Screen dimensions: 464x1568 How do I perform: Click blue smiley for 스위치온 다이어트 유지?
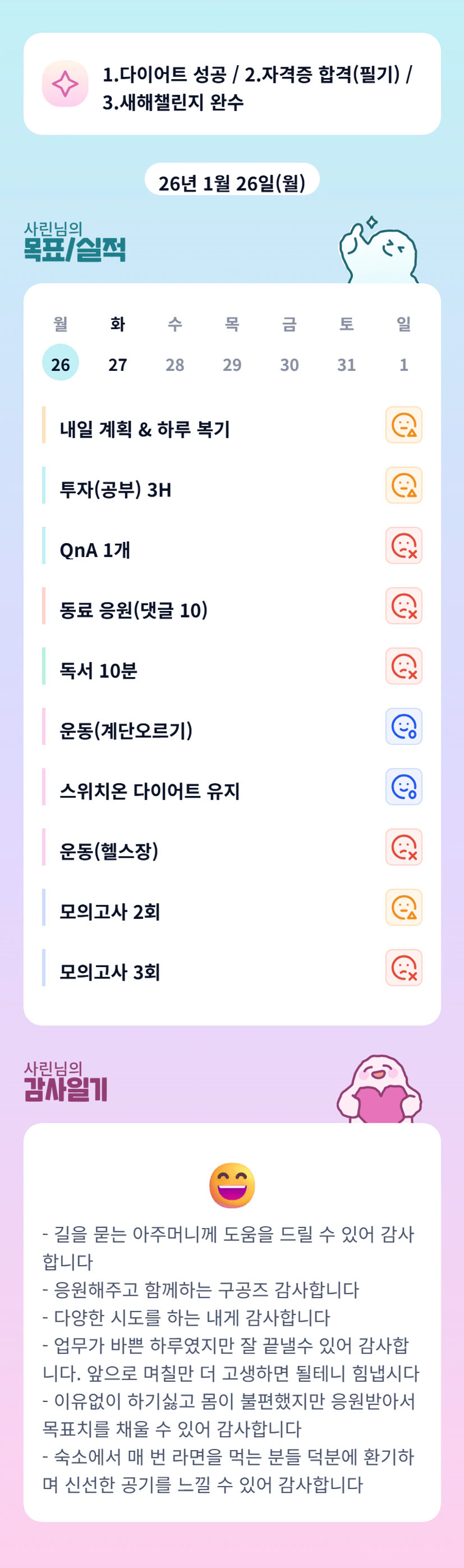(404, 787)
